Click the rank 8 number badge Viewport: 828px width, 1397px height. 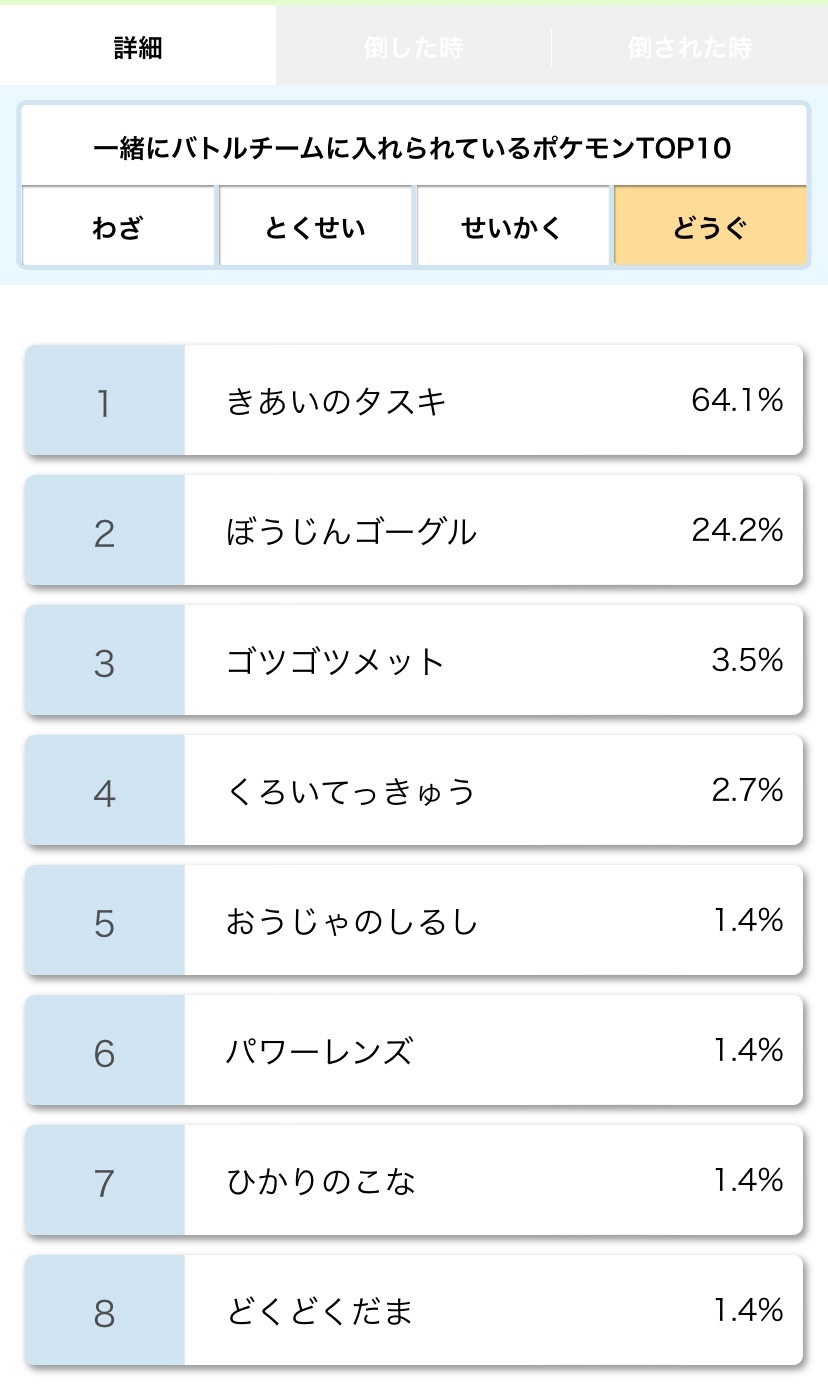coord(104,1312)
